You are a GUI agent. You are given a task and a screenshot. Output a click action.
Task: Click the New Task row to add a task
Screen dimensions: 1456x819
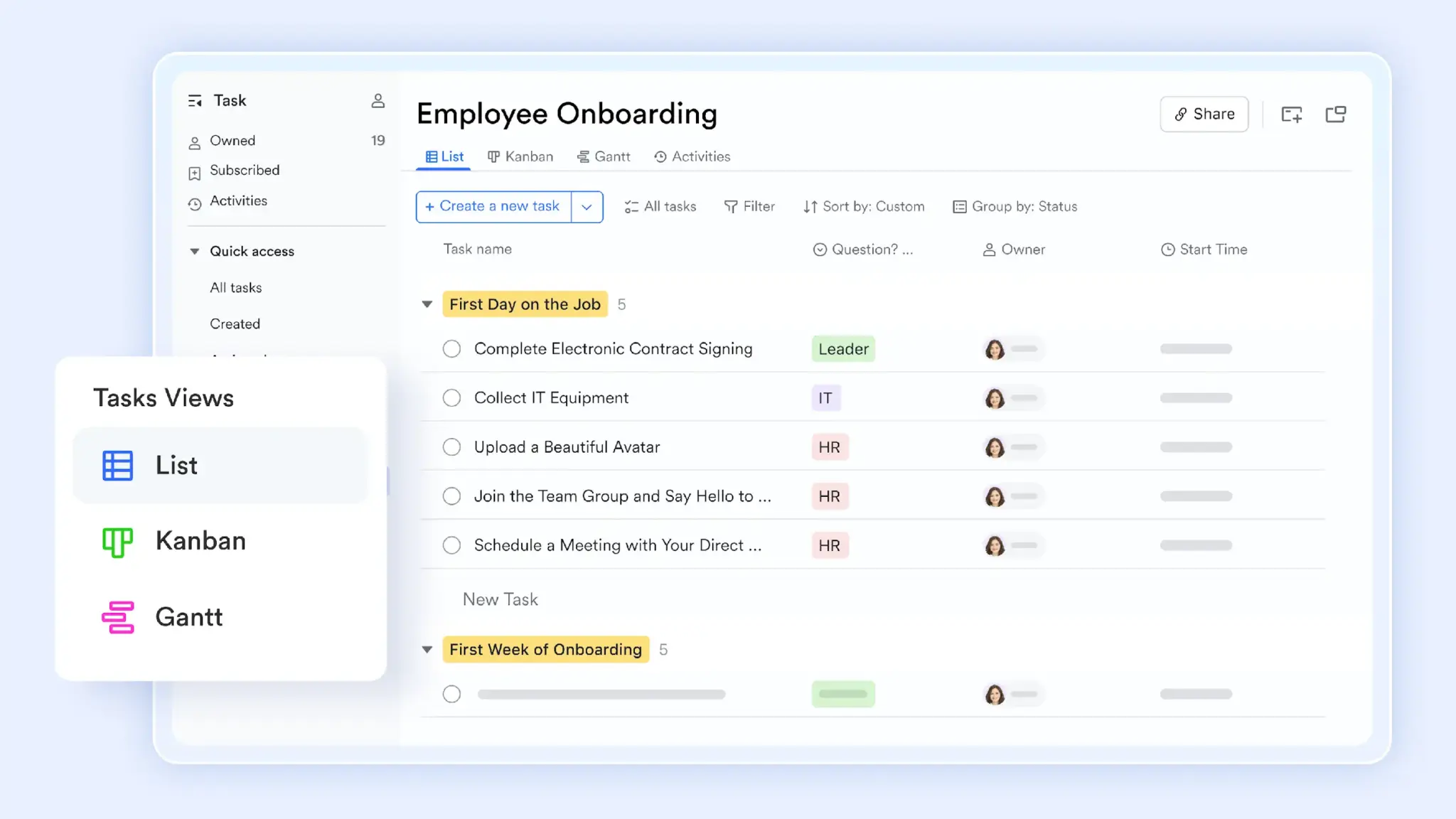pyautogui.click(x=500, y=599)
